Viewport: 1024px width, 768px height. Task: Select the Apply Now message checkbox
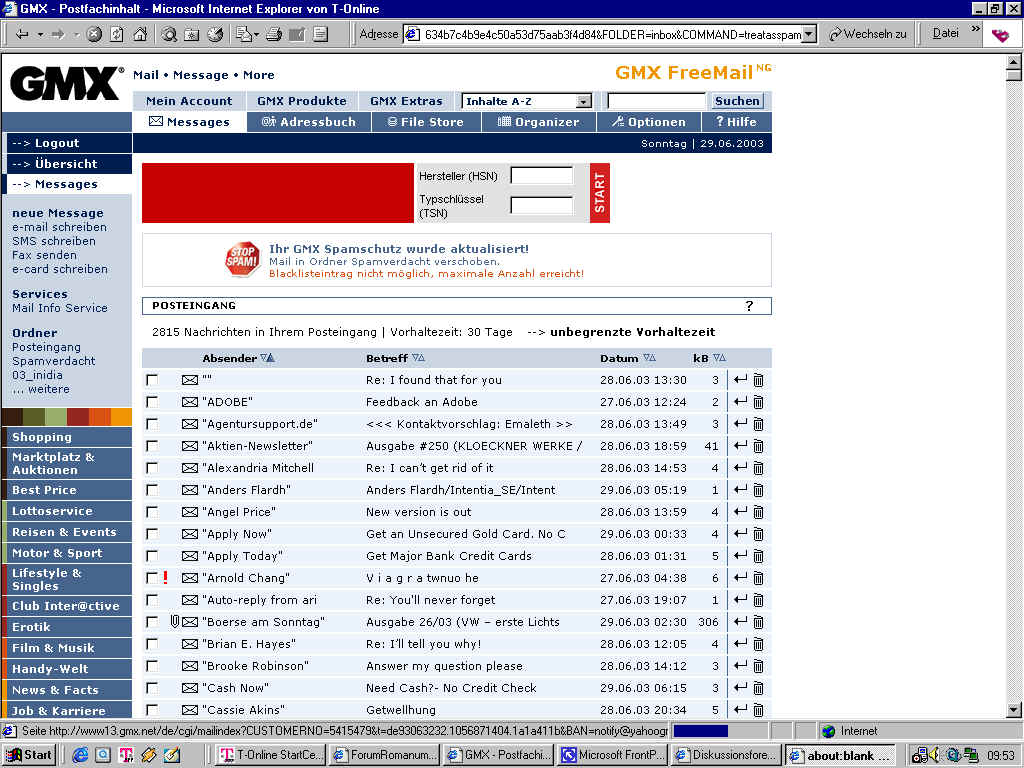click(x=152, y=534)
